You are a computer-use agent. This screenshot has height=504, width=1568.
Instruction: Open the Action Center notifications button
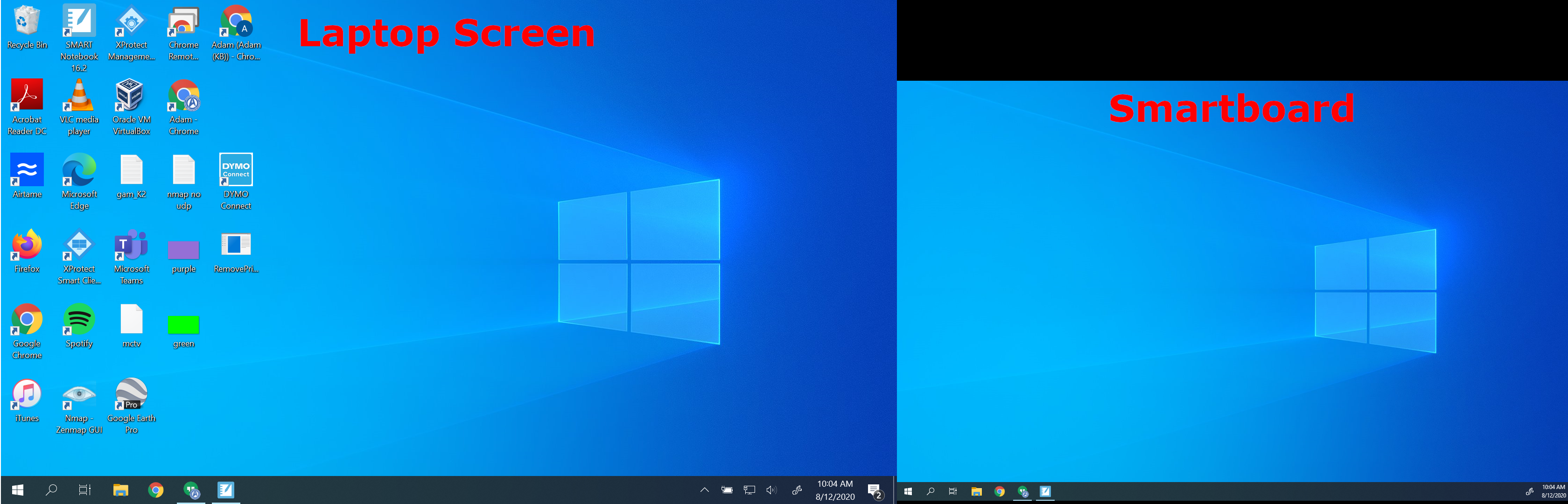(x=875, y=490)
